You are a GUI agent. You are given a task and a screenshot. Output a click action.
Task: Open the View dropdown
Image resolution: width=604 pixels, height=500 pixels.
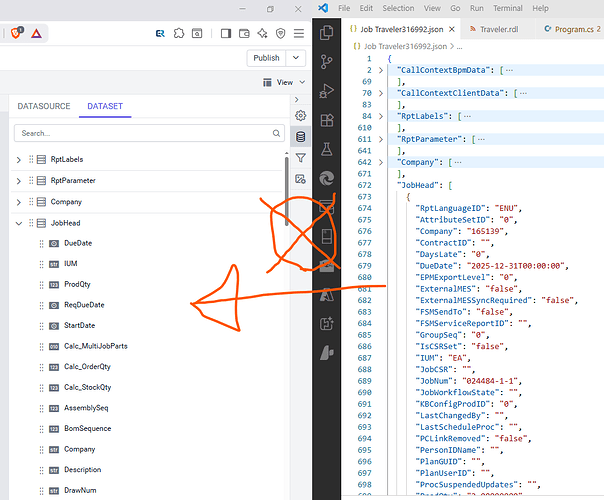click(x=284, y=82)
